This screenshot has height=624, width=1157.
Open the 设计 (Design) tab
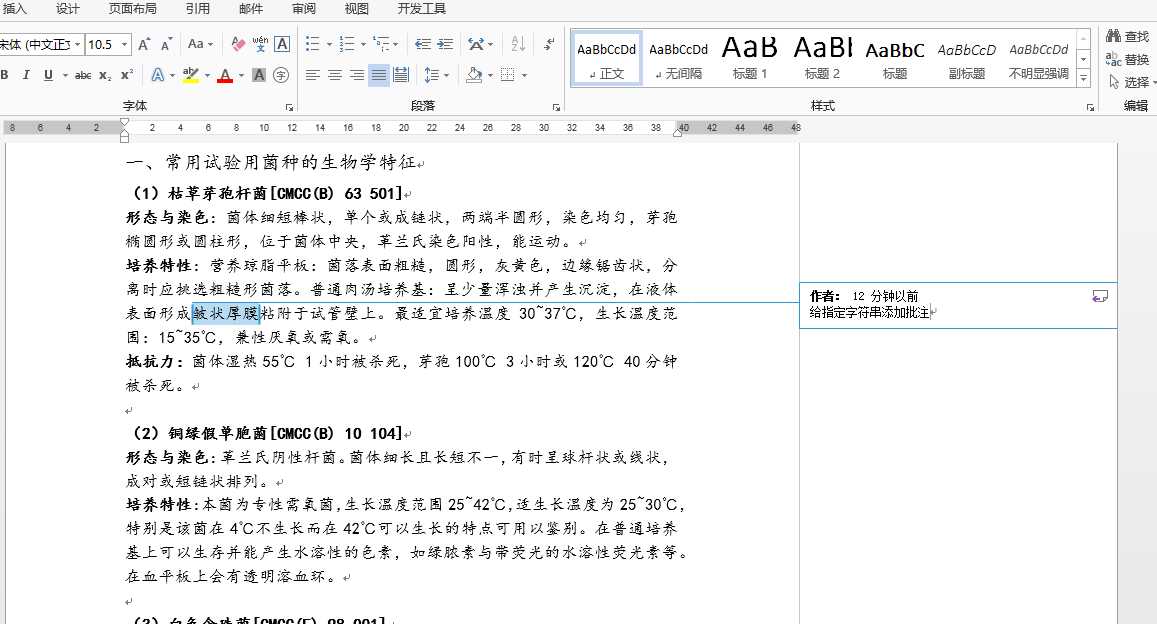tap(67, 9)
